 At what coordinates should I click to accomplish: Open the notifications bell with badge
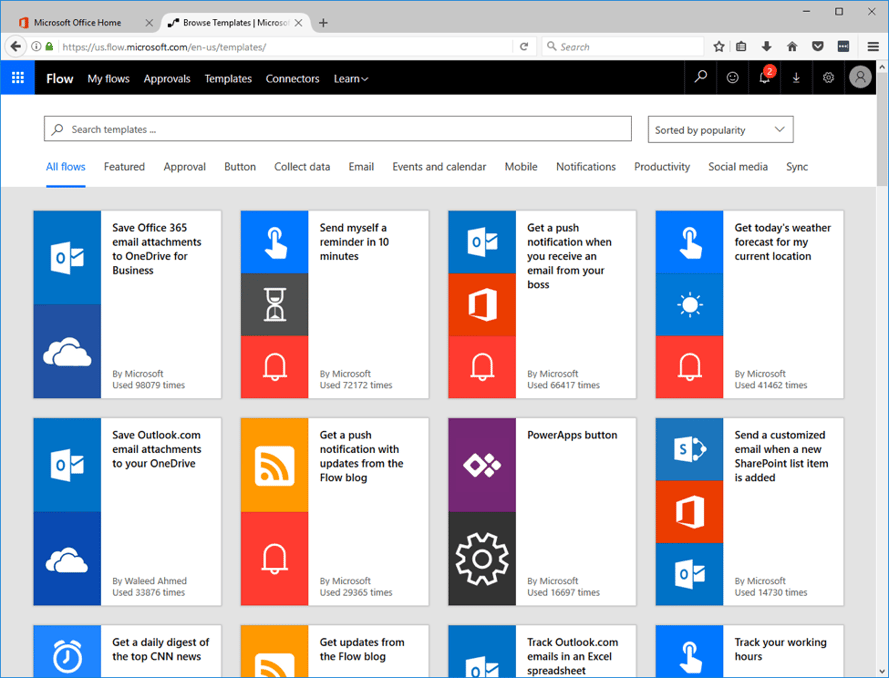(765, 78)
